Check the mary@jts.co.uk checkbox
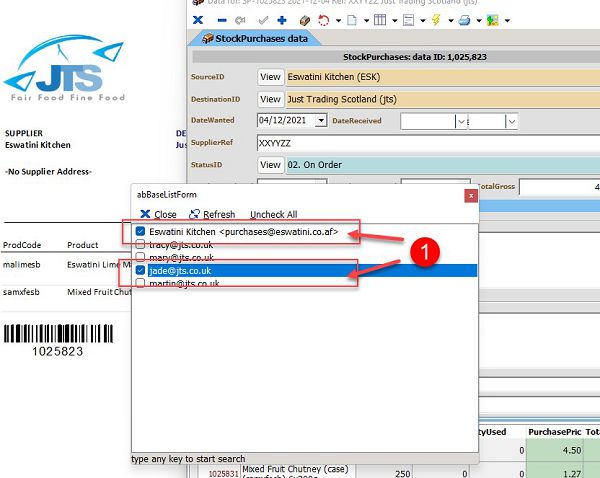 [x=140, y=256]
